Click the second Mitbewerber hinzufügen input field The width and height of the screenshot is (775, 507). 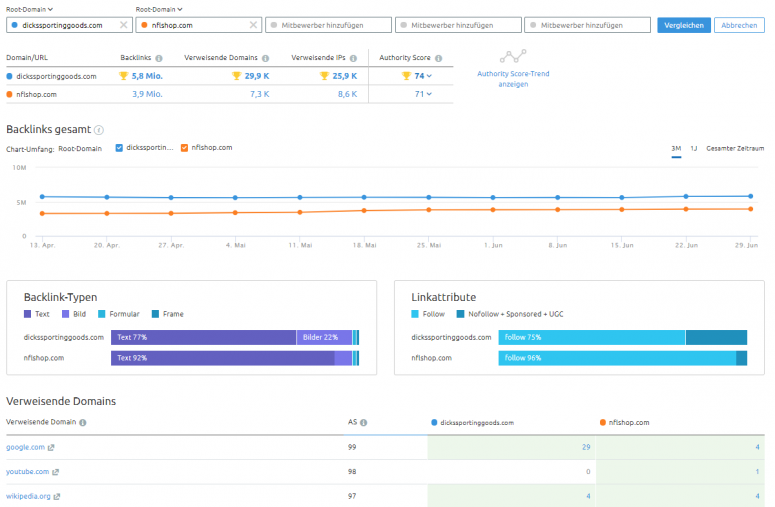point(458,25)
